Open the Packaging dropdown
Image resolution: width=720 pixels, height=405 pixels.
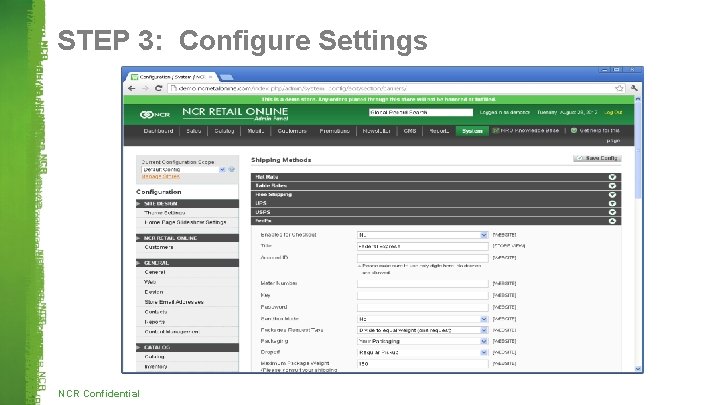[x=422, y=341]
